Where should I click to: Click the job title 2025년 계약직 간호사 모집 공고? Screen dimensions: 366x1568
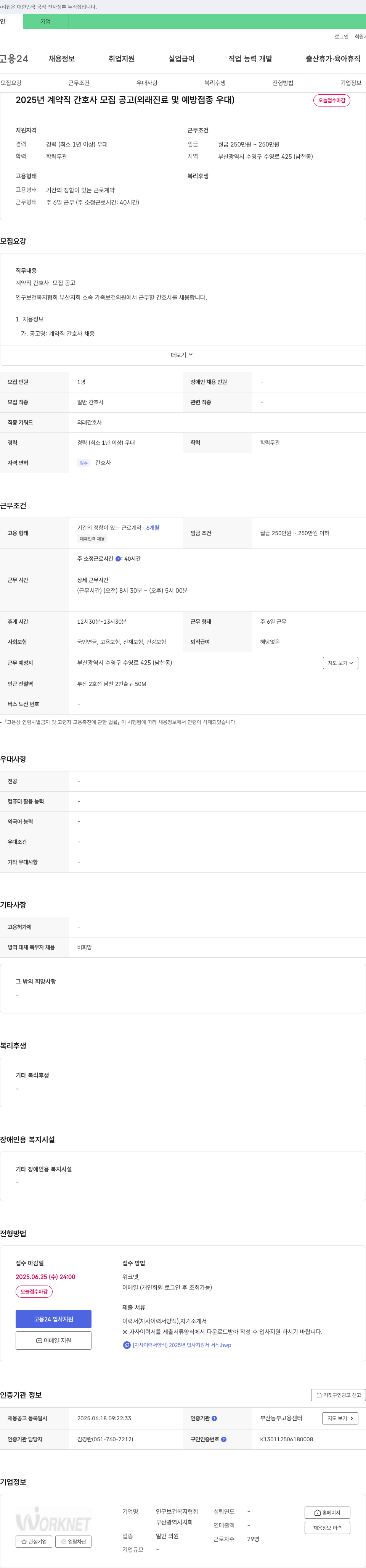coord(125,100)
